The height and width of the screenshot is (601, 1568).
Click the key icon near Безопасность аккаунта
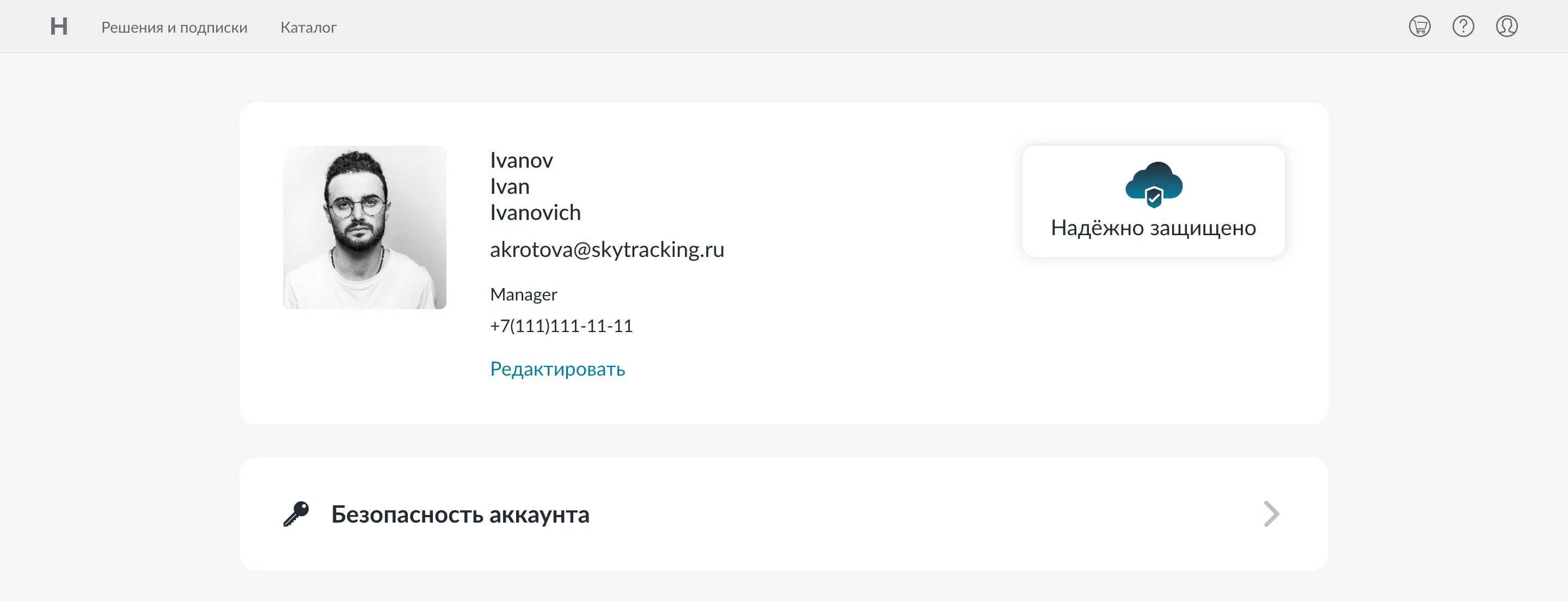tap(296, 514)
